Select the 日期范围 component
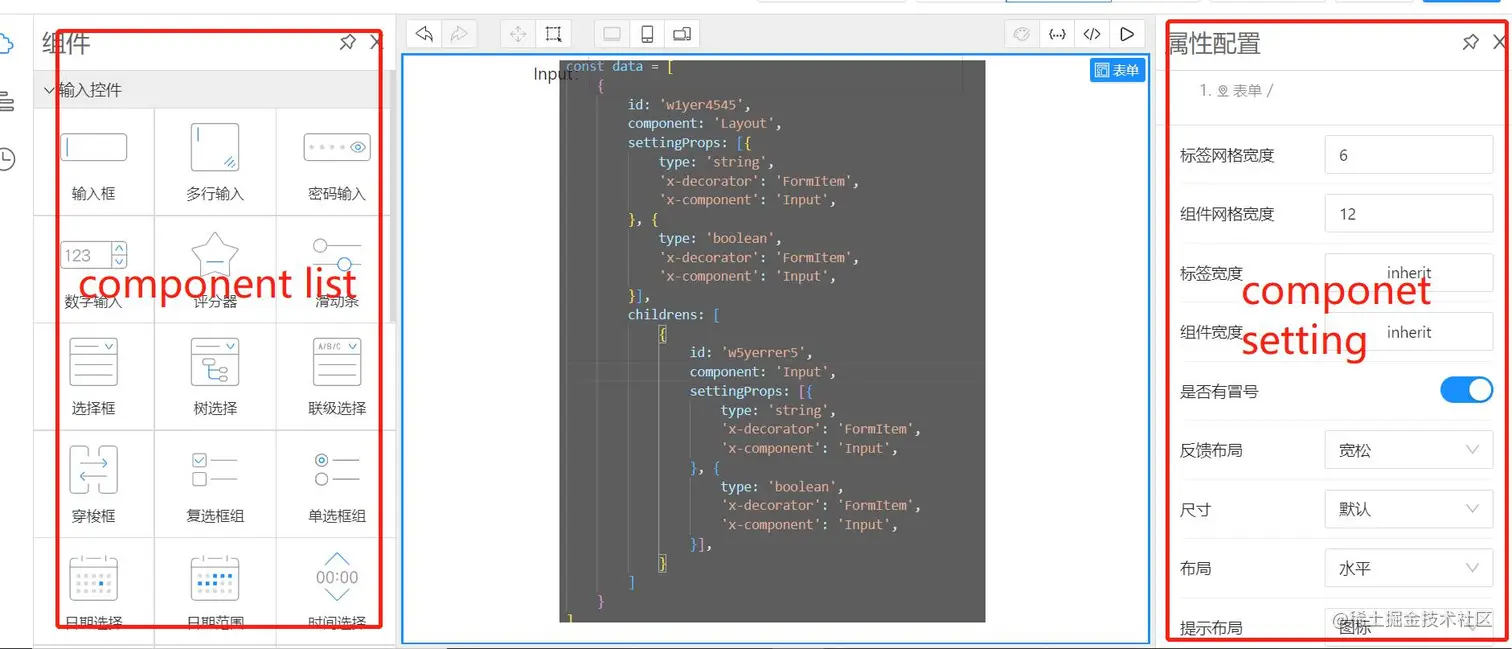 coord(215,590)
